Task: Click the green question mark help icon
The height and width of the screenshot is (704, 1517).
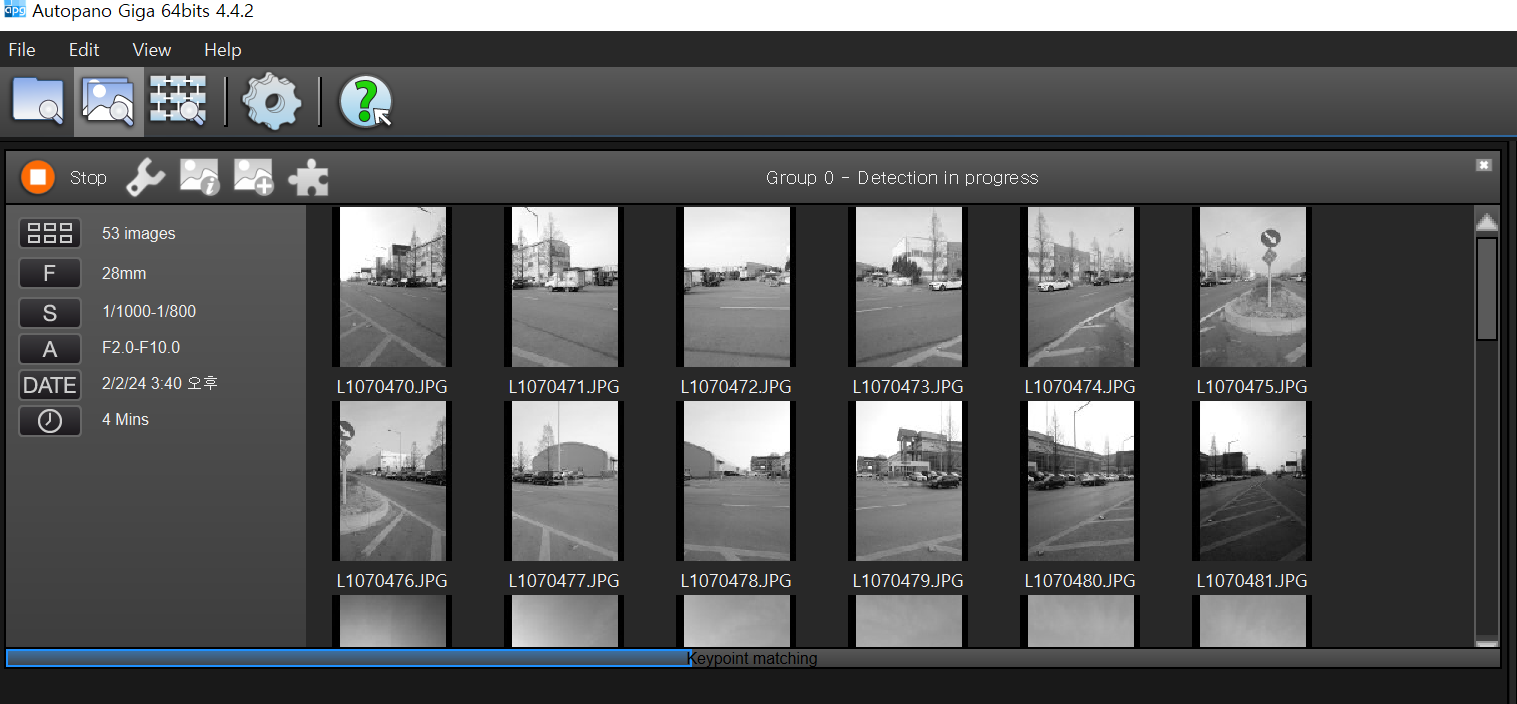Action: 366,102
